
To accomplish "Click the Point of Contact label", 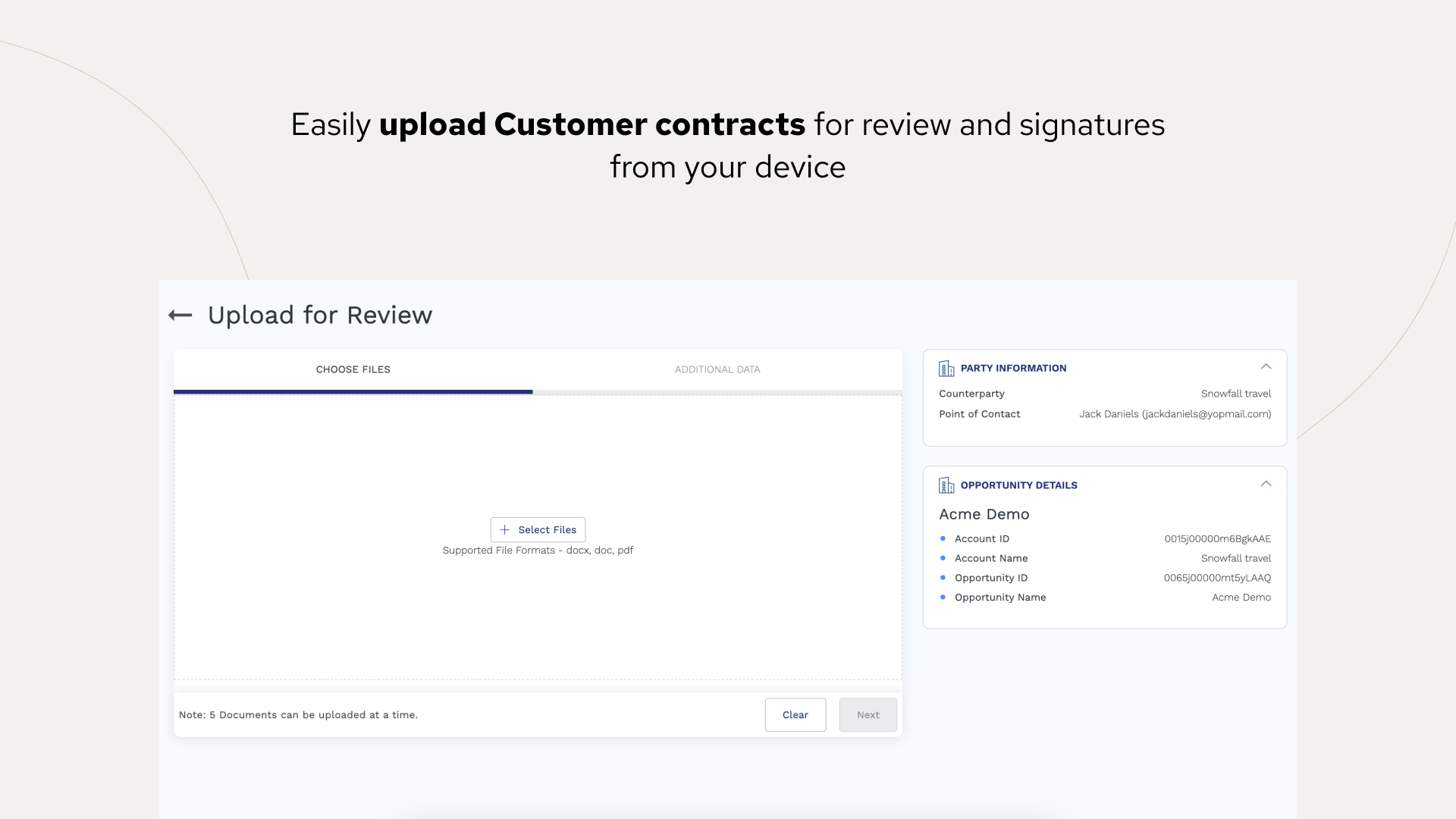I will (980, 414).
